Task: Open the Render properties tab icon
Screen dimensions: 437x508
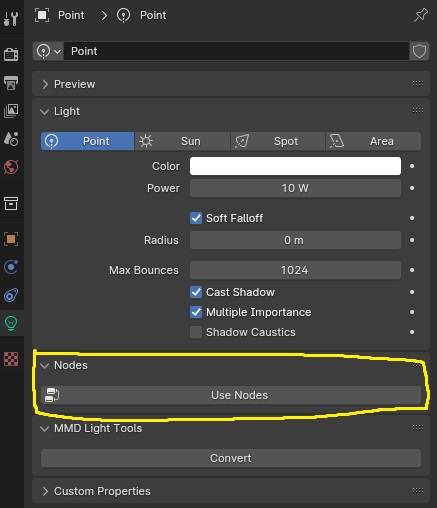Action: (11, 54)
